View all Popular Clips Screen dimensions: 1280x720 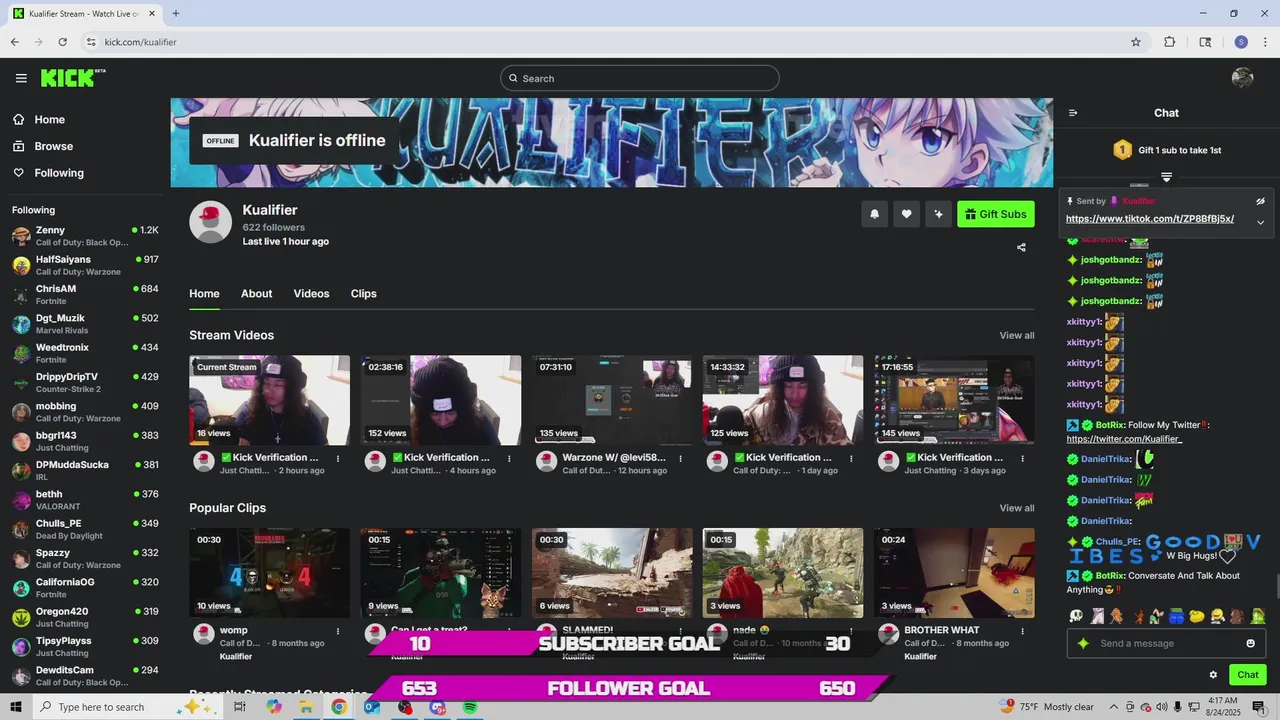click(x=1017, y=508)
